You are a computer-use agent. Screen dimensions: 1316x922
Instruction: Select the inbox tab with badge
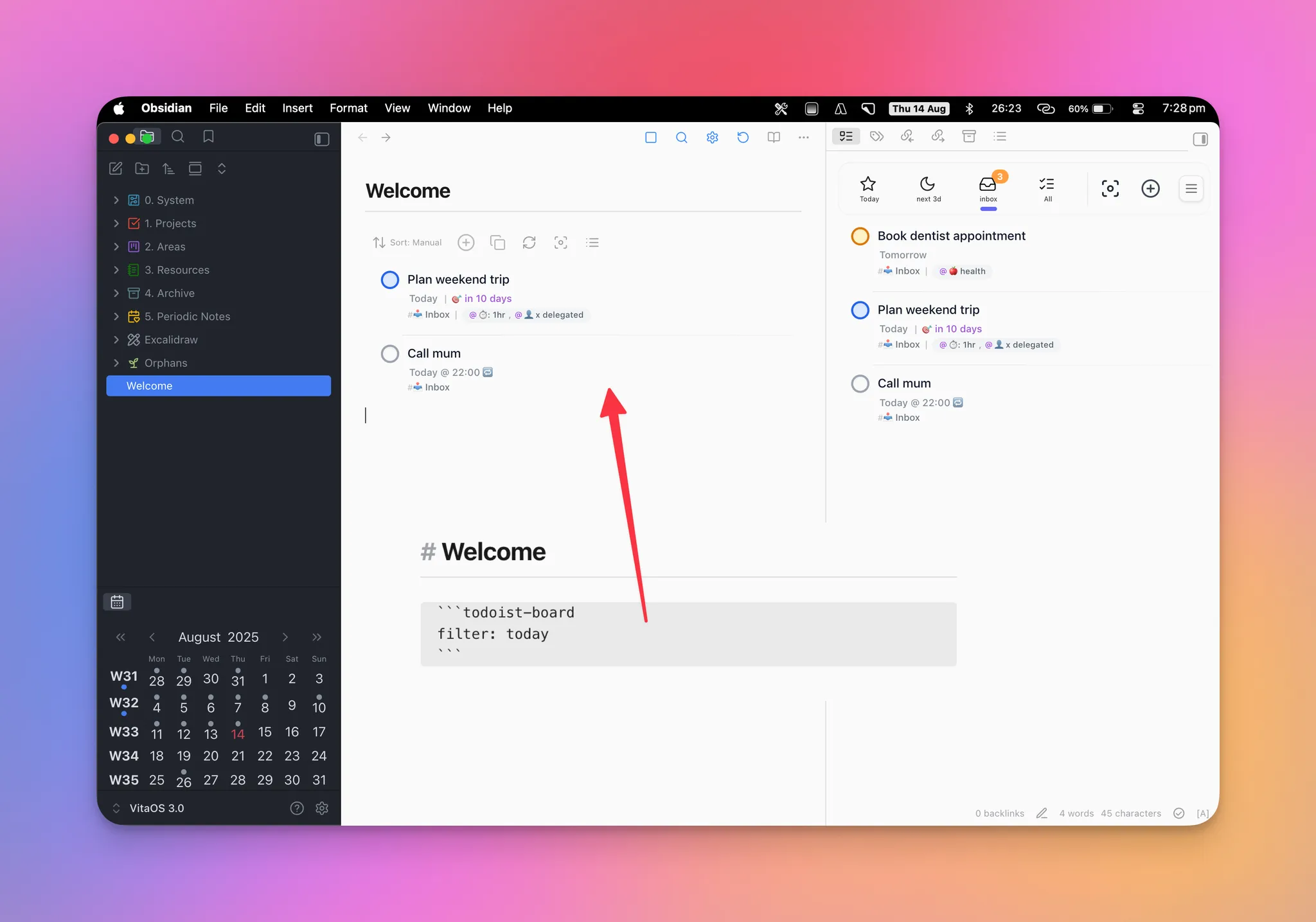click(988, 189)
